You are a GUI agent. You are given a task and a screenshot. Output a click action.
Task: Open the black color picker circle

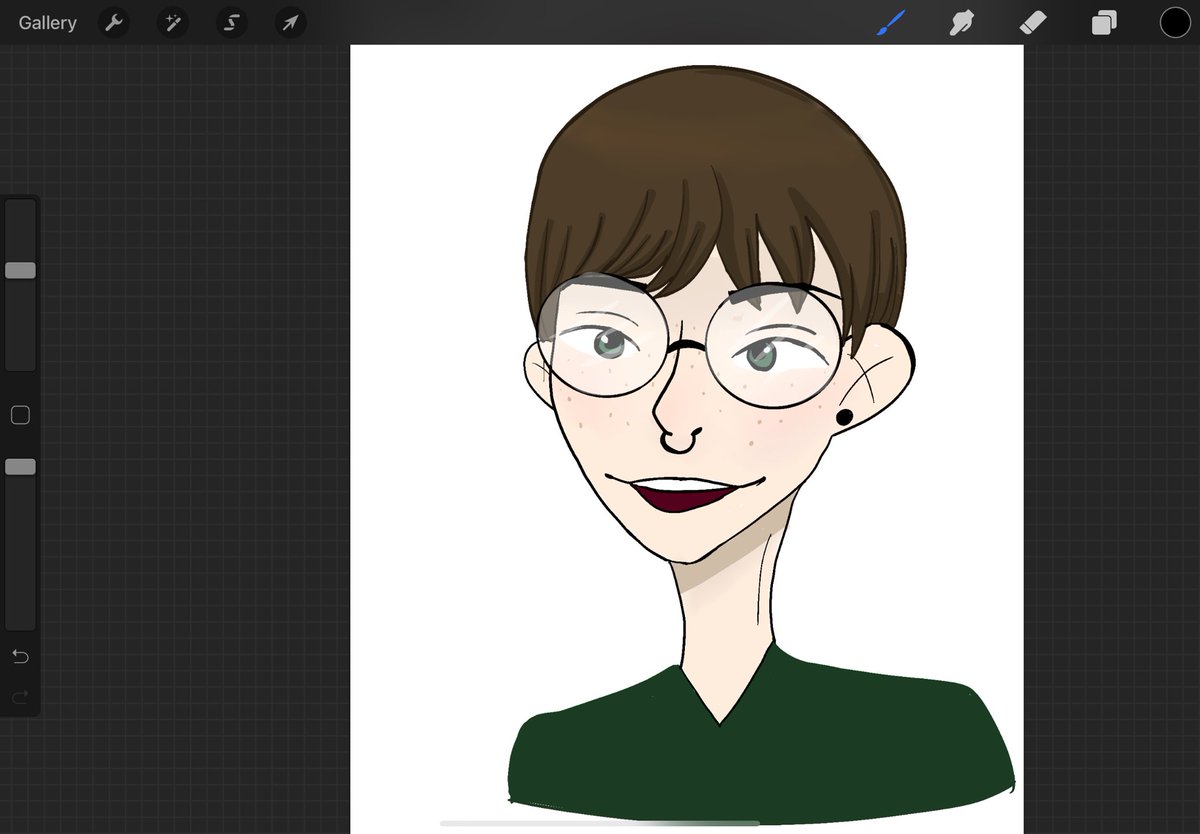(x=1175, y=23)
